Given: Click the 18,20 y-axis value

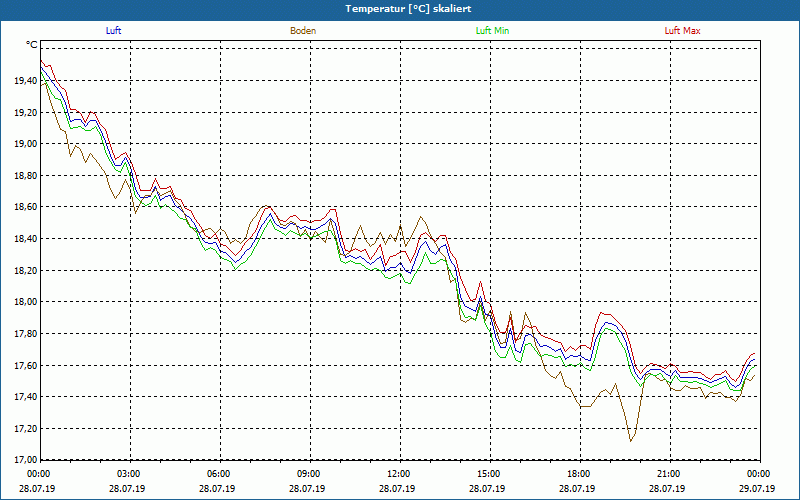Looking at the screenshot, I should (x=26, y=270).
